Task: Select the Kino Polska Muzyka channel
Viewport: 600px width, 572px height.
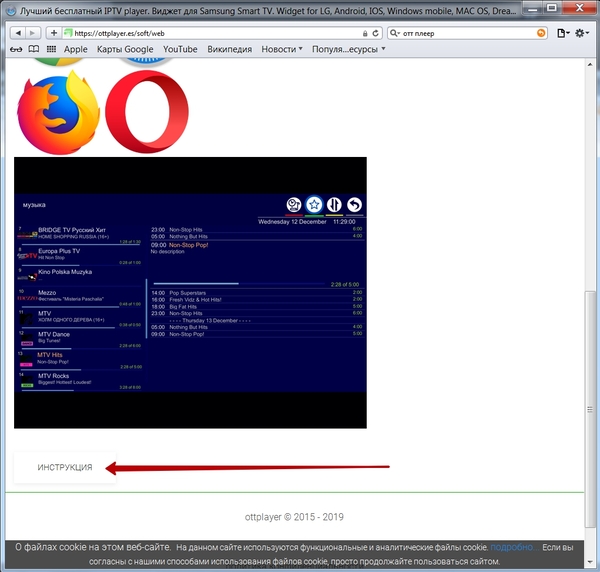Action: point(79,275)
